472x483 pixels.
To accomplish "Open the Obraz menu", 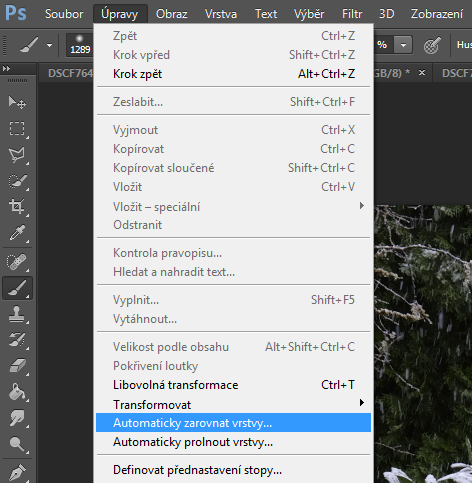I will click(171, 14).
